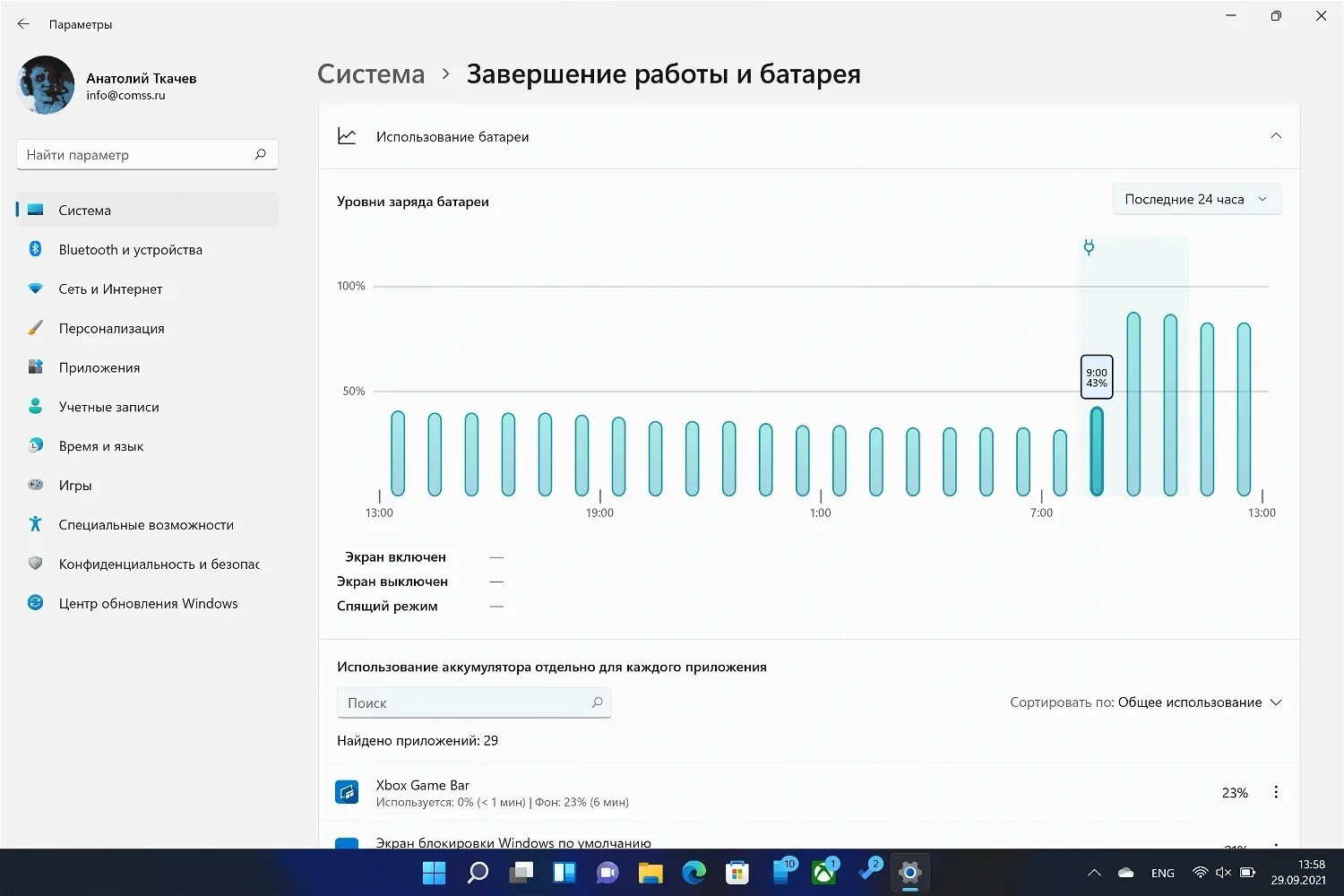Collapse the Использование батареи section
The height and width of the screenshot is (896, 1344).
coord(1276,136)
